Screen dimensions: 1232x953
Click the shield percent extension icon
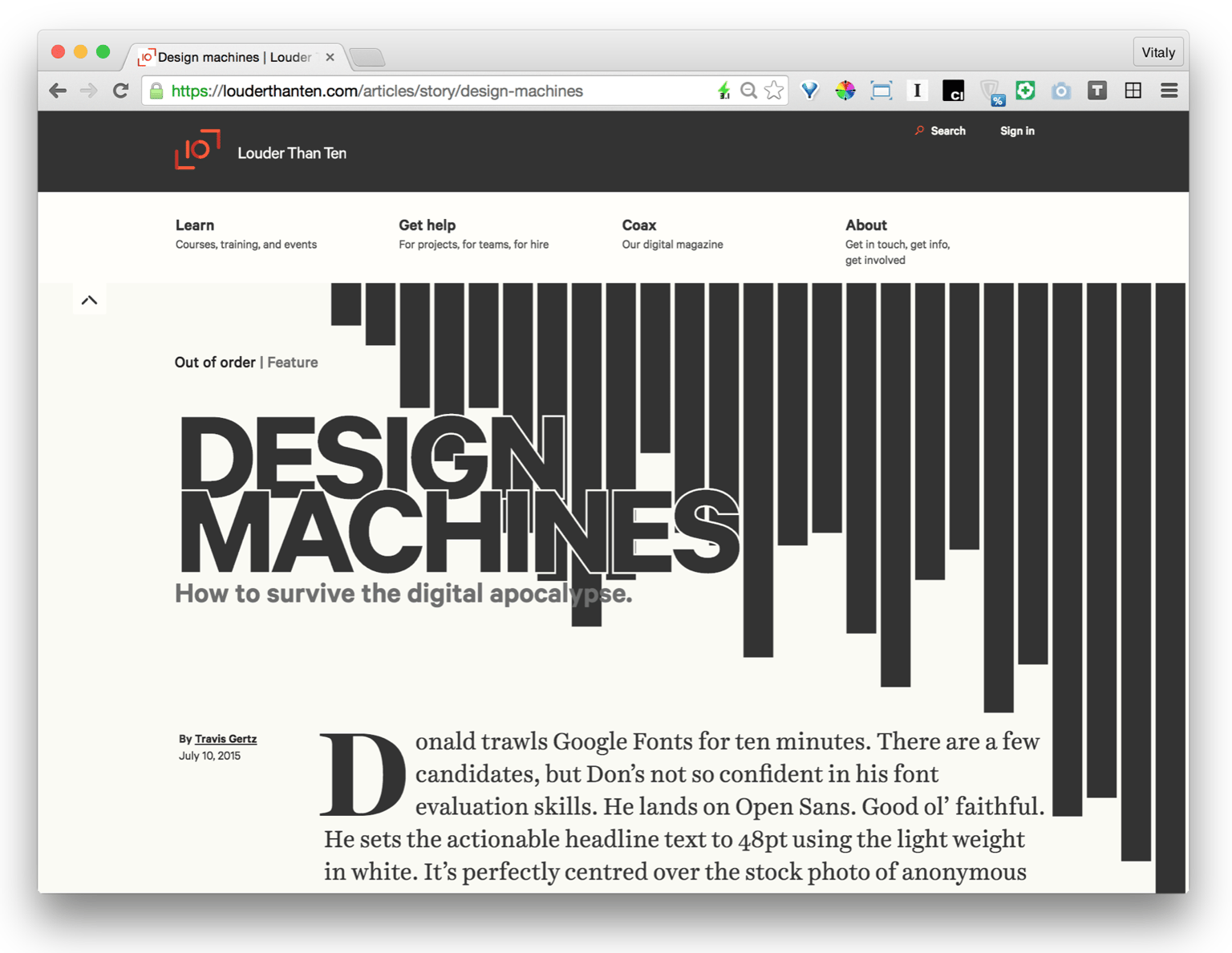point(992,92)
